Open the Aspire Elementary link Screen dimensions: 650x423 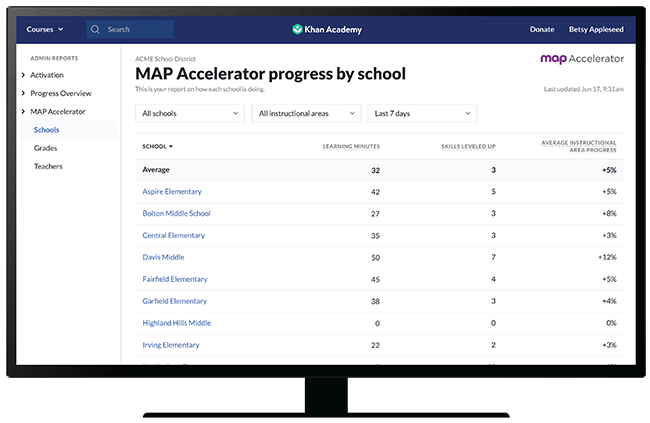point(172,192)
